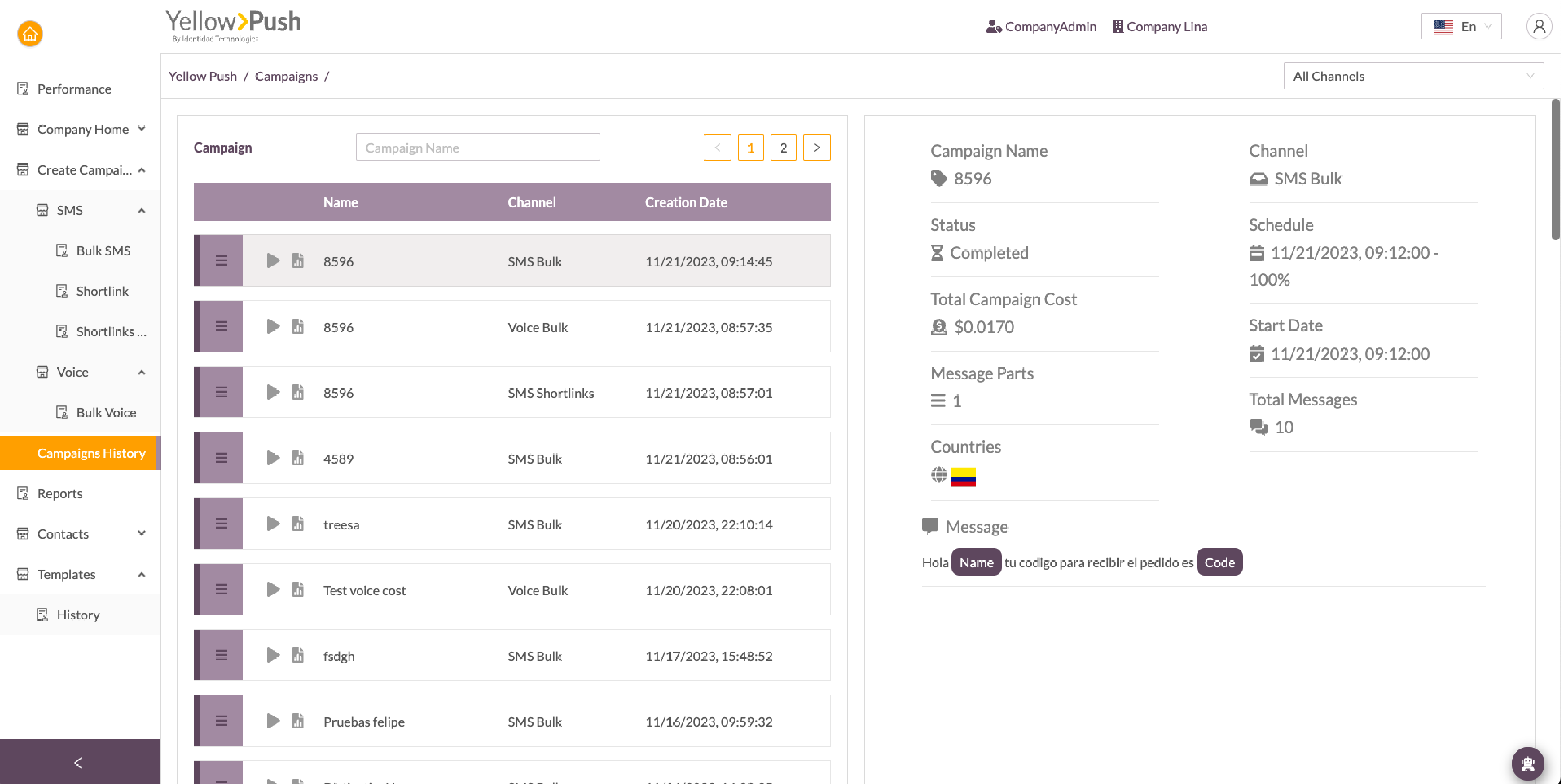Click the Campaigns breadcrumb link
This screenshot has width=1561, height=784.
coord(286,76)
